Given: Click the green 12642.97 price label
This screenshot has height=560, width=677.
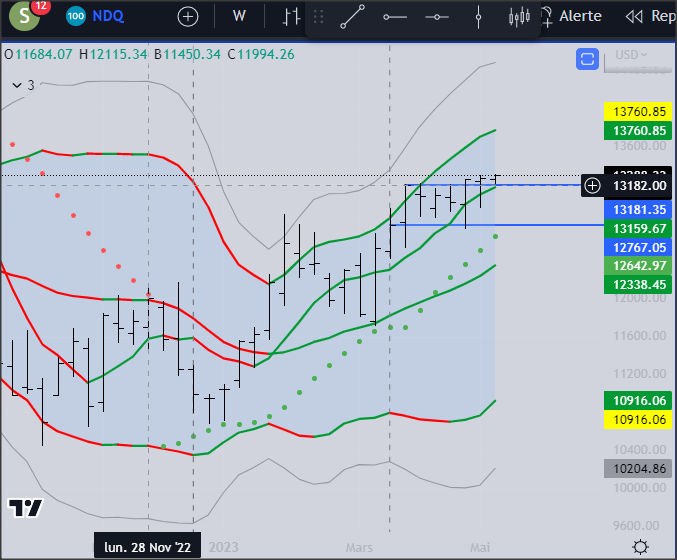Looking at the screenshot, I should click(638, 266).
